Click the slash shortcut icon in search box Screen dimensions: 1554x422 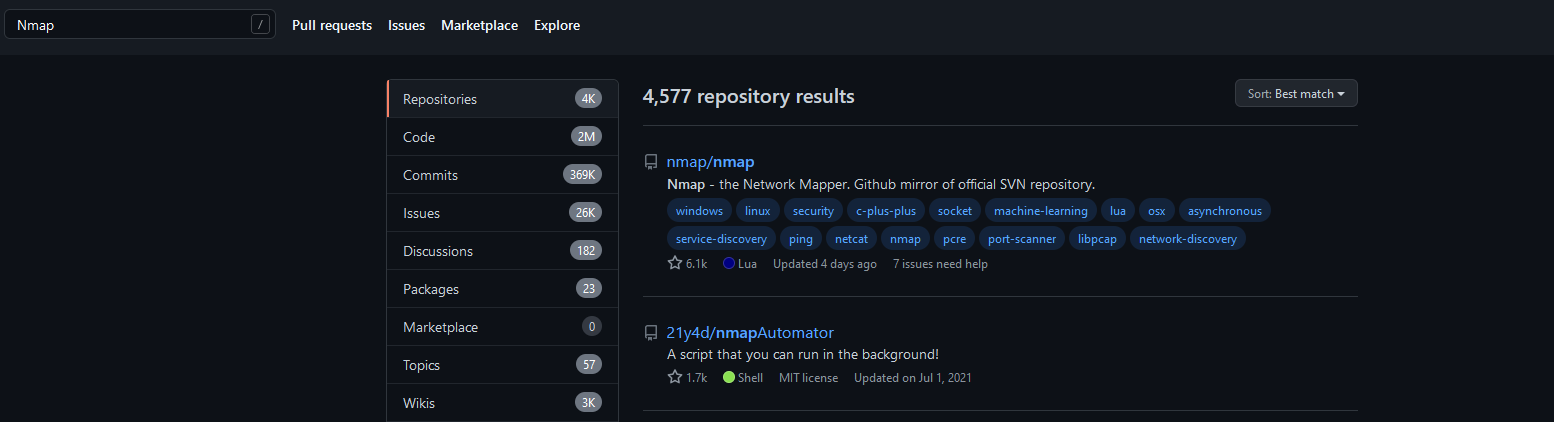261,25
